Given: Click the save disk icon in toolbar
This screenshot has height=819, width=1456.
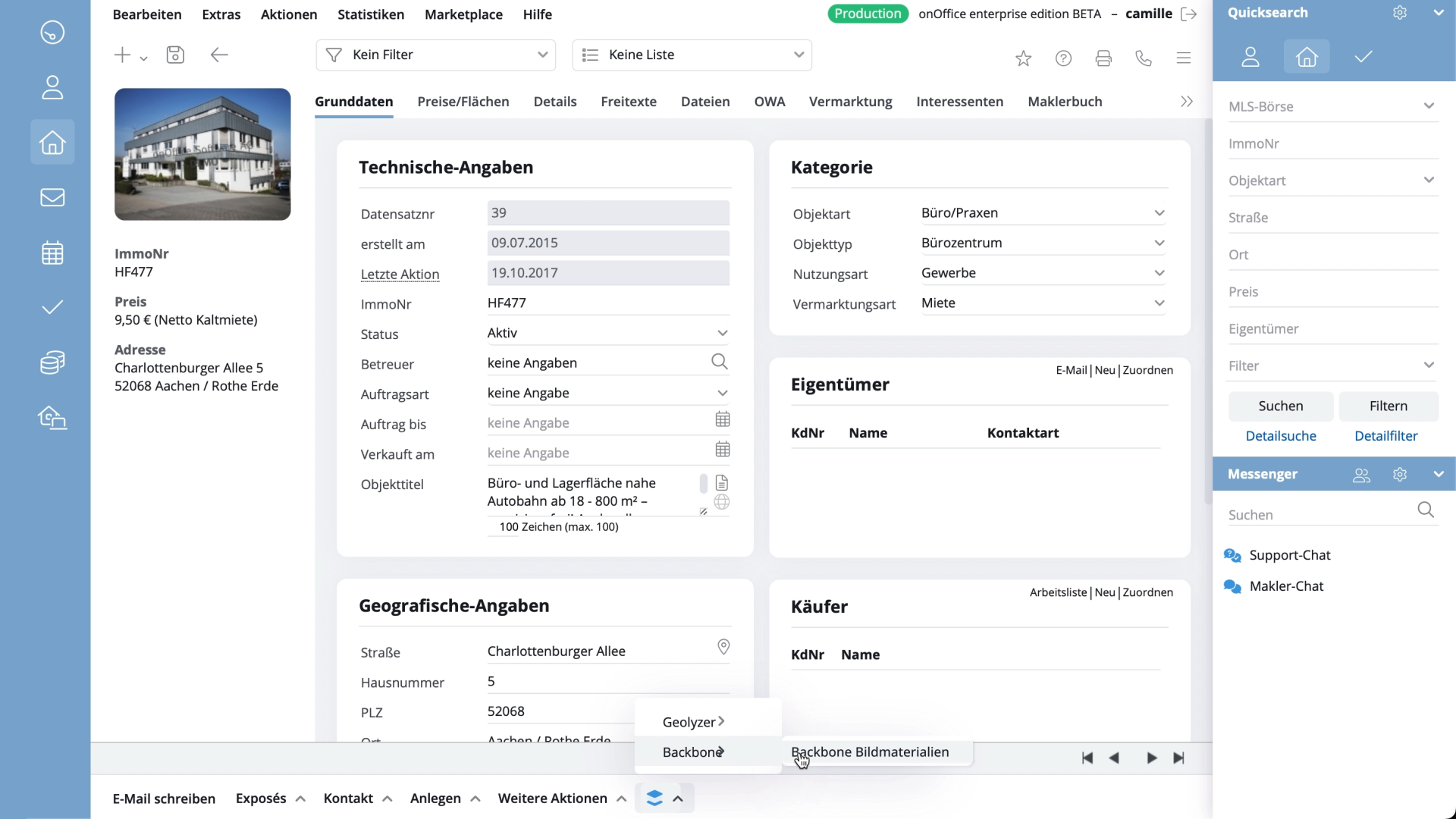Looking at the screenshot, I should (175, 55).
